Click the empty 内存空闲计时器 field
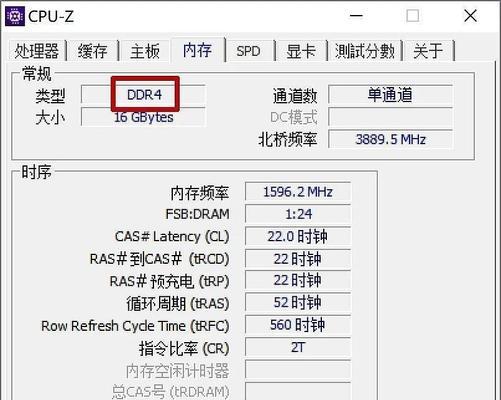This screenshot has height=400, width=501. coord(298,369)
